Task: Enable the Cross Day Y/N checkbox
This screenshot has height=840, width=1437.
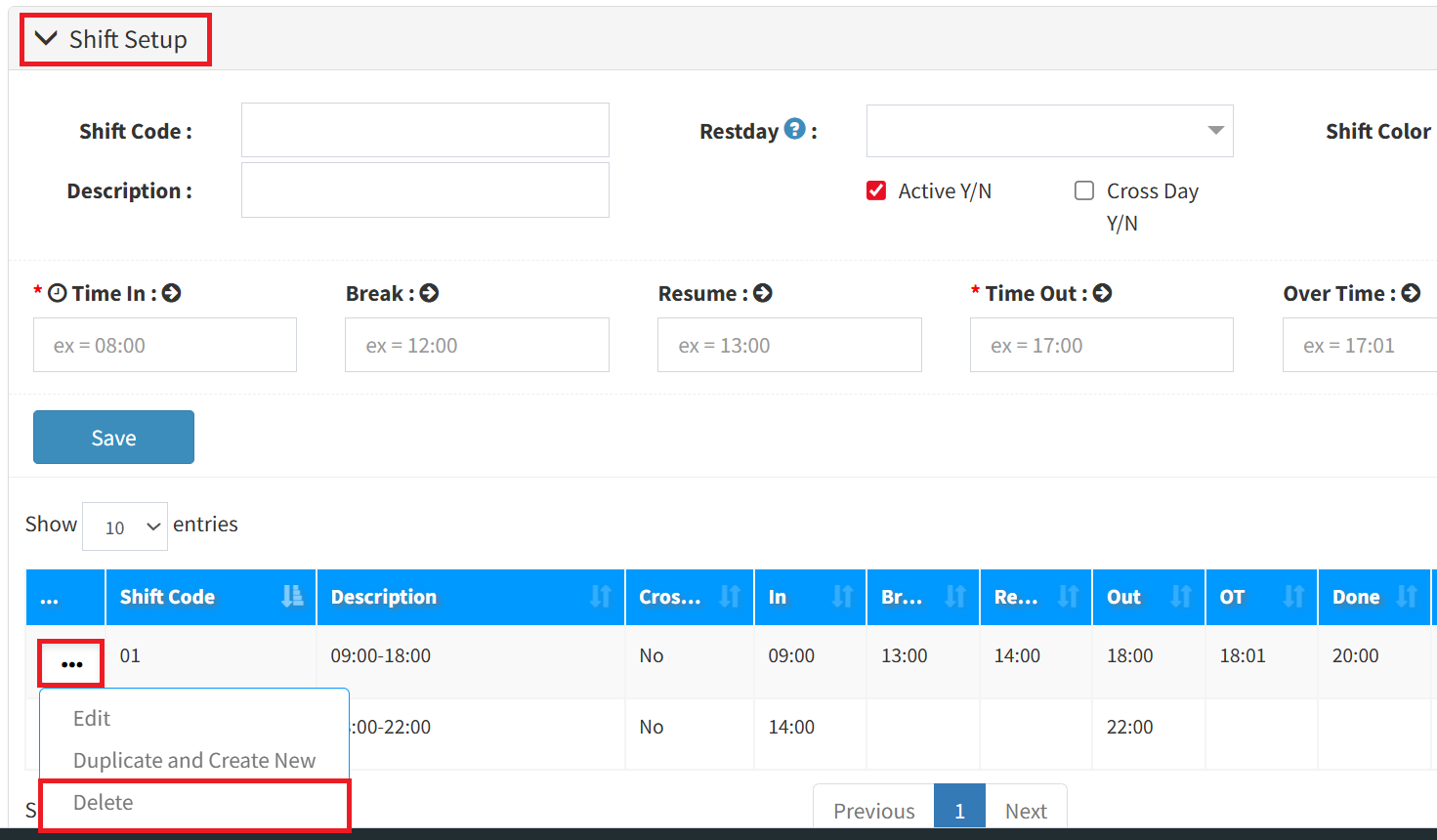Action: click(x=1084, y=190)
